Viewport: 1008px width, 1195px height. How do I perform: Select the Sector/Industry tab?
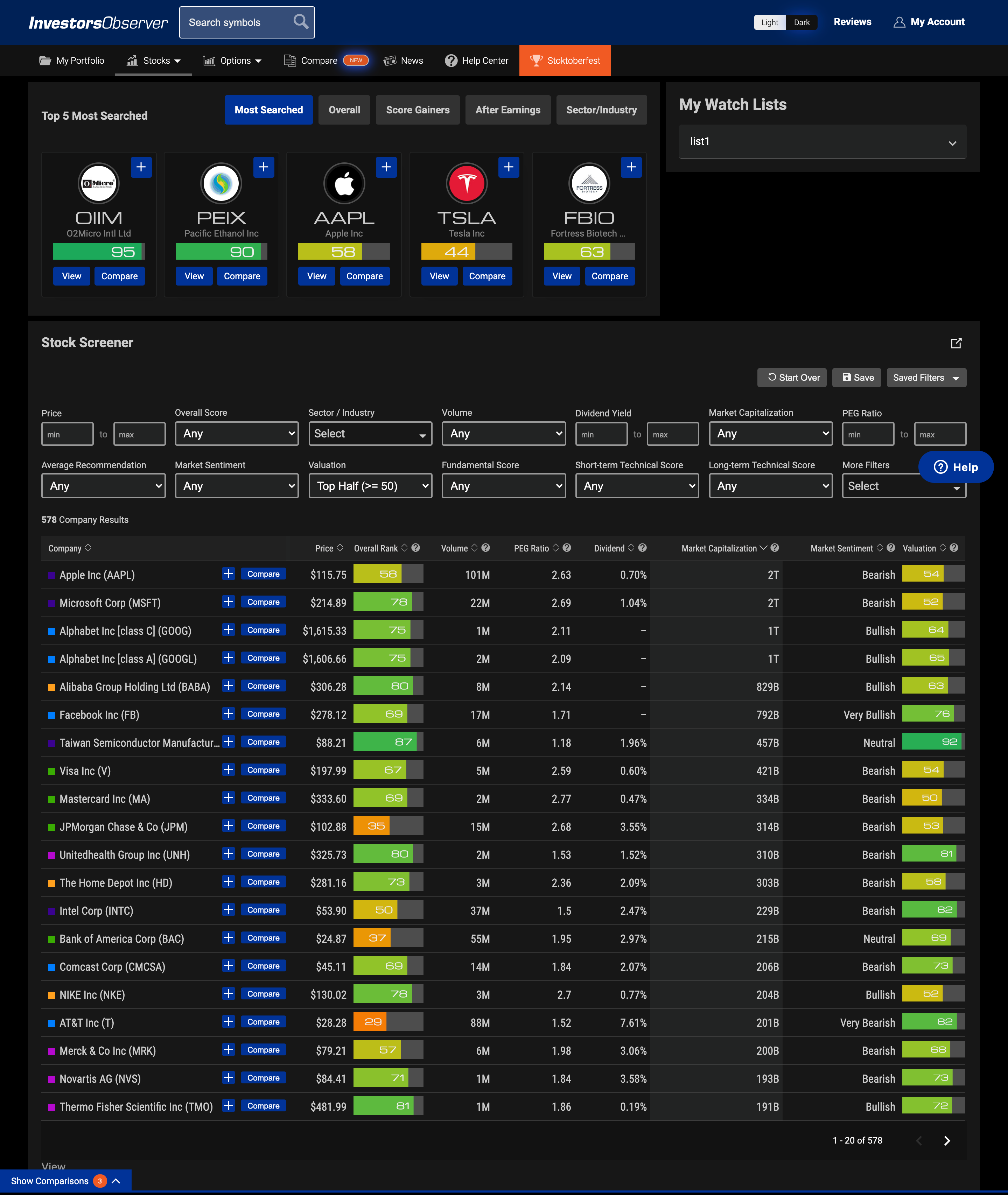pyautogui.click(x=601, y=110)
